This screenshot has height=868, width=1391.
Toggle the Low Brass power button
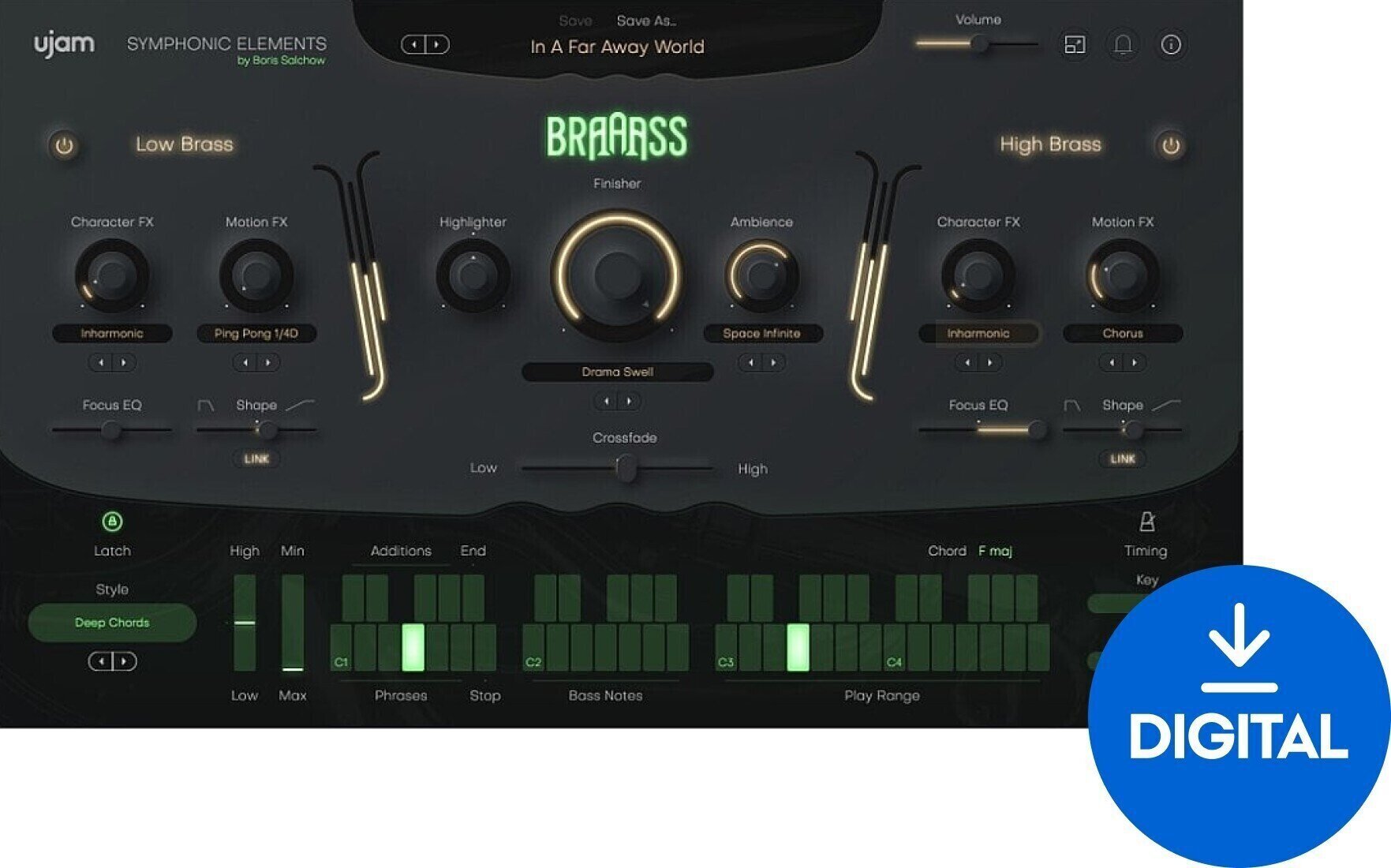click(x=65, y=146)
